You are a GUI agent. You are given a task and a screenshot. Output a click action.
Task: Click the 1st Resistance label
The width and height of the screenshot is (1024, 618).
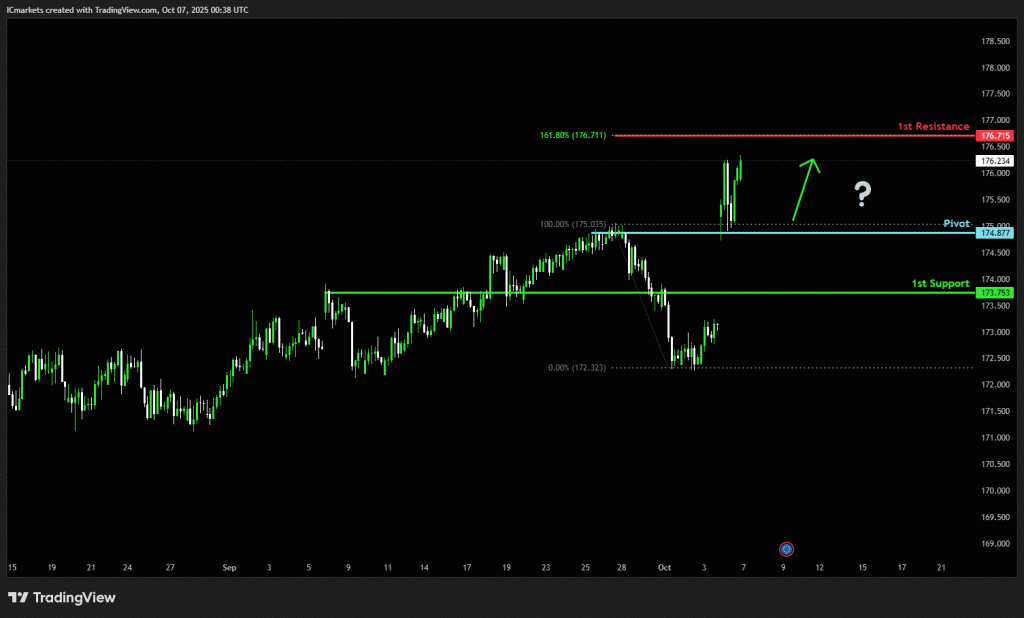932,127
